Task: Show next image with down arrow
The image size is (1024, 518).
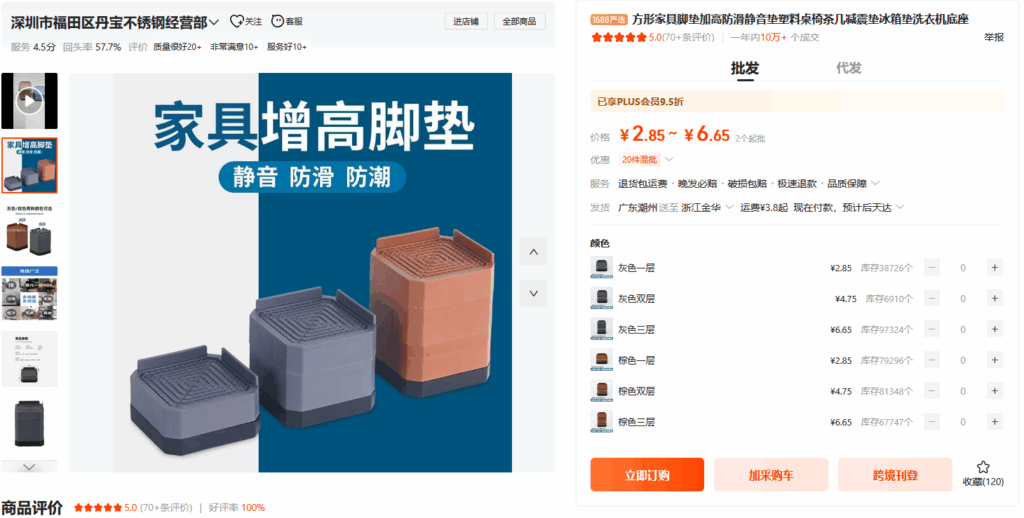Action: (x=534, y=293)
